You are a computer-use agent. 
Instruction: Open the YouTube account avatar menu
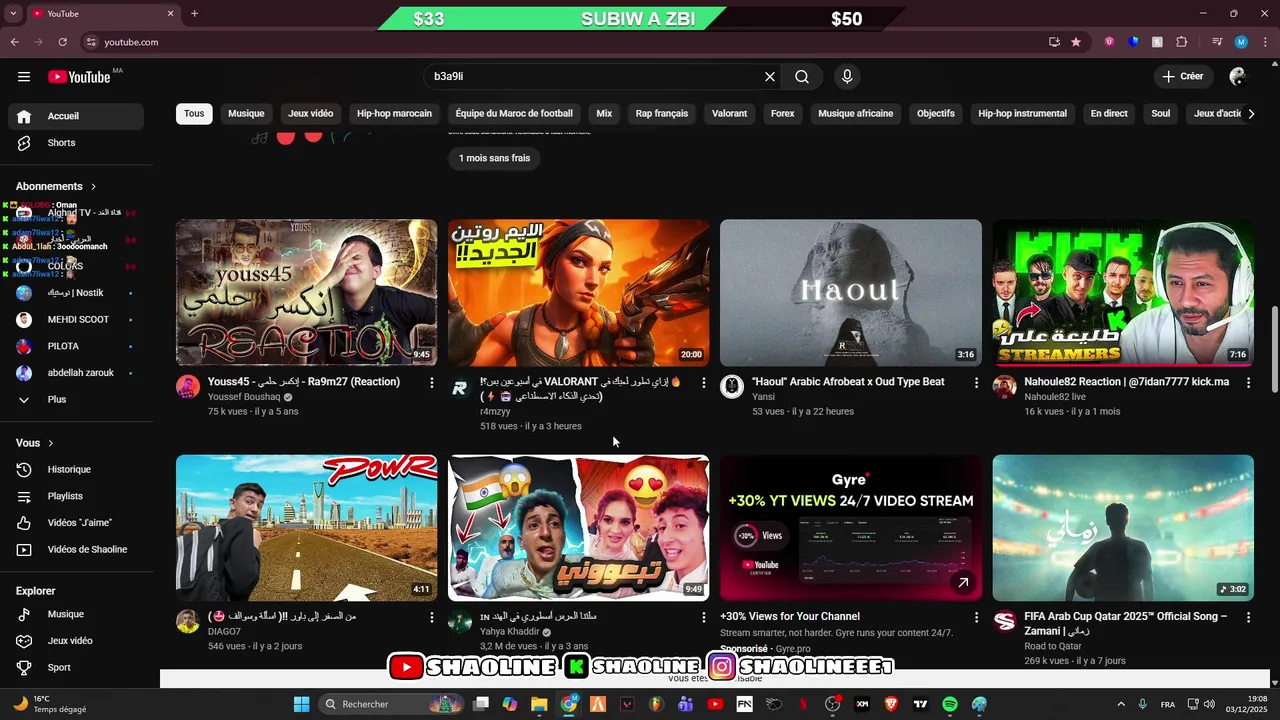point(1238,77)
